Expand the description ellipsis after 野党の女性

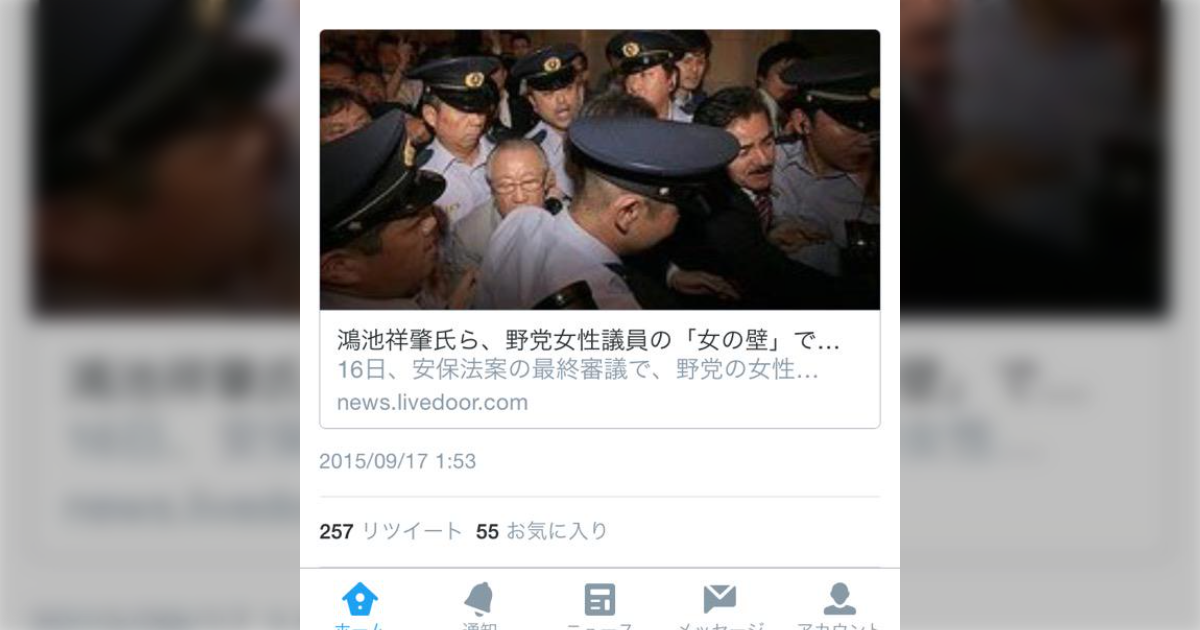point(808,372)
